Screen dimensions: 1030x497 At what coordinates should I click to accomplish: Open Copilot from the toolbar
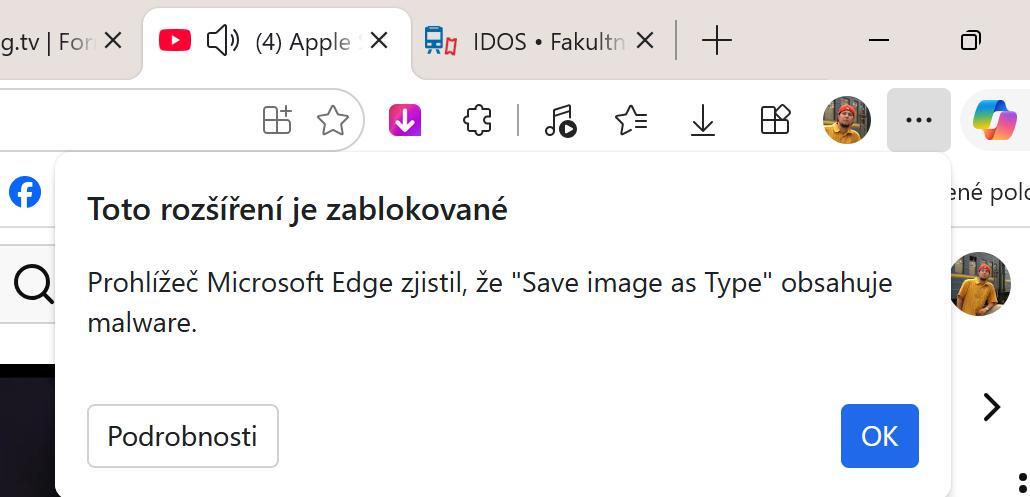994,120
